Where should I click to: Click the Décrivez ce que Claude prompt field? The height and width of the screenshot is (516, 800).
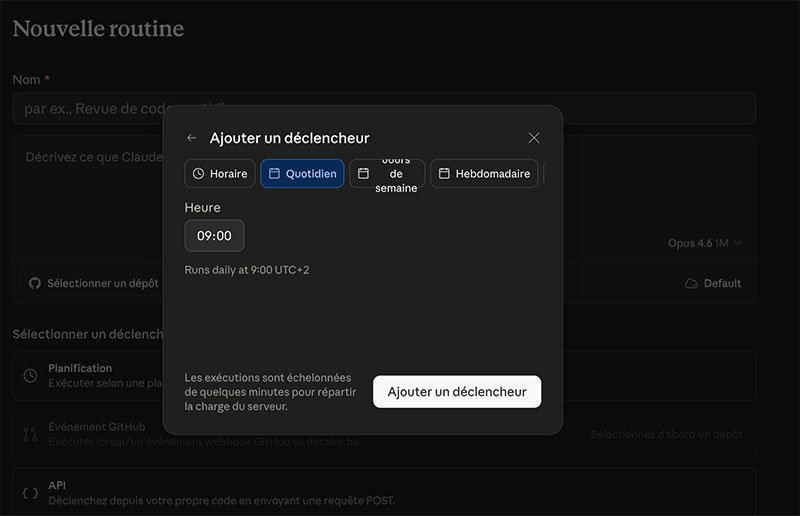[x=384, y=199]
